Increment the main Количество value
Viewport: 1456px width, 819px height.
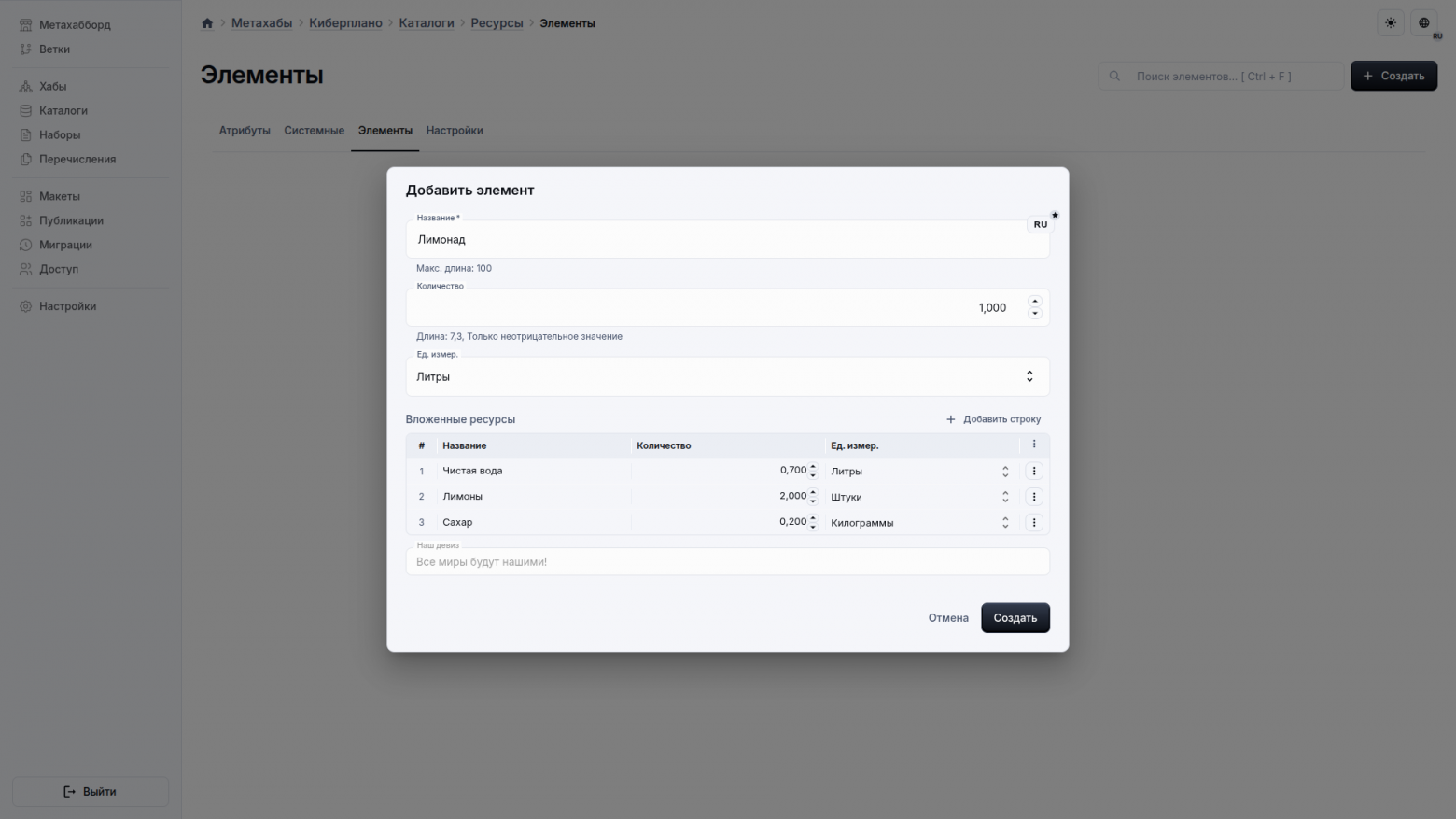point(1034,302)
